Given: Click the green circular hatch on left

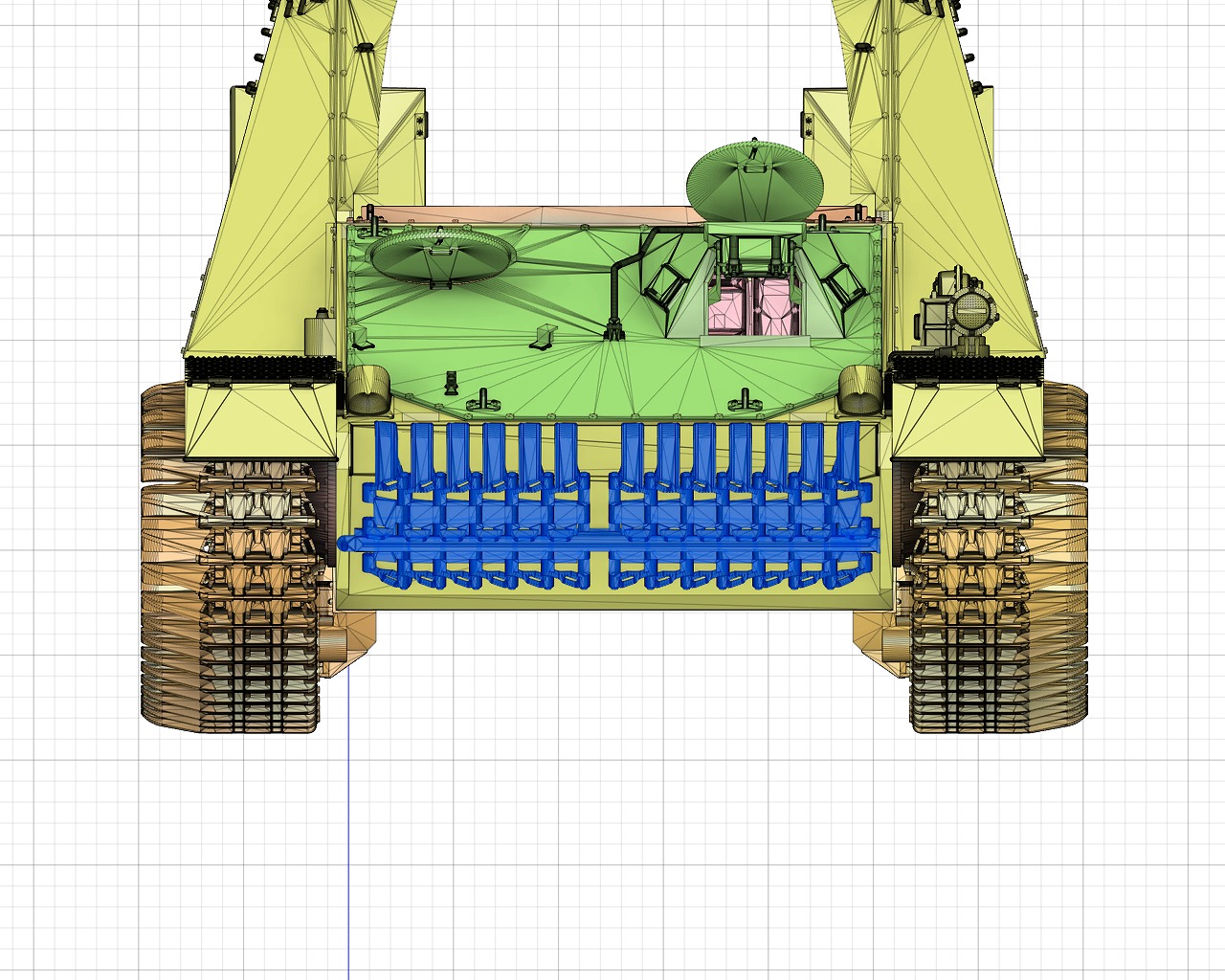Looking at the screenshot, I should pos(442,256).
